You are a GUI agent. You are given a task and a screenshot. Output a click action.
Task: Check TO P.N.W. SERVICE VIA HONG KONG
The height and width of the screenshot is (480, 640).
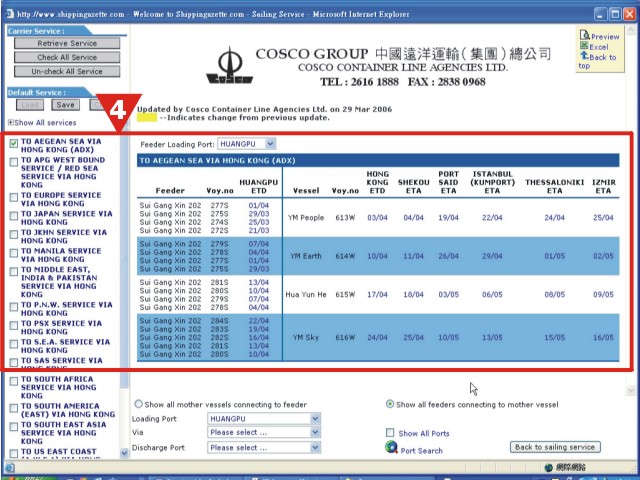pyautogui.click(x=14, y=307)
